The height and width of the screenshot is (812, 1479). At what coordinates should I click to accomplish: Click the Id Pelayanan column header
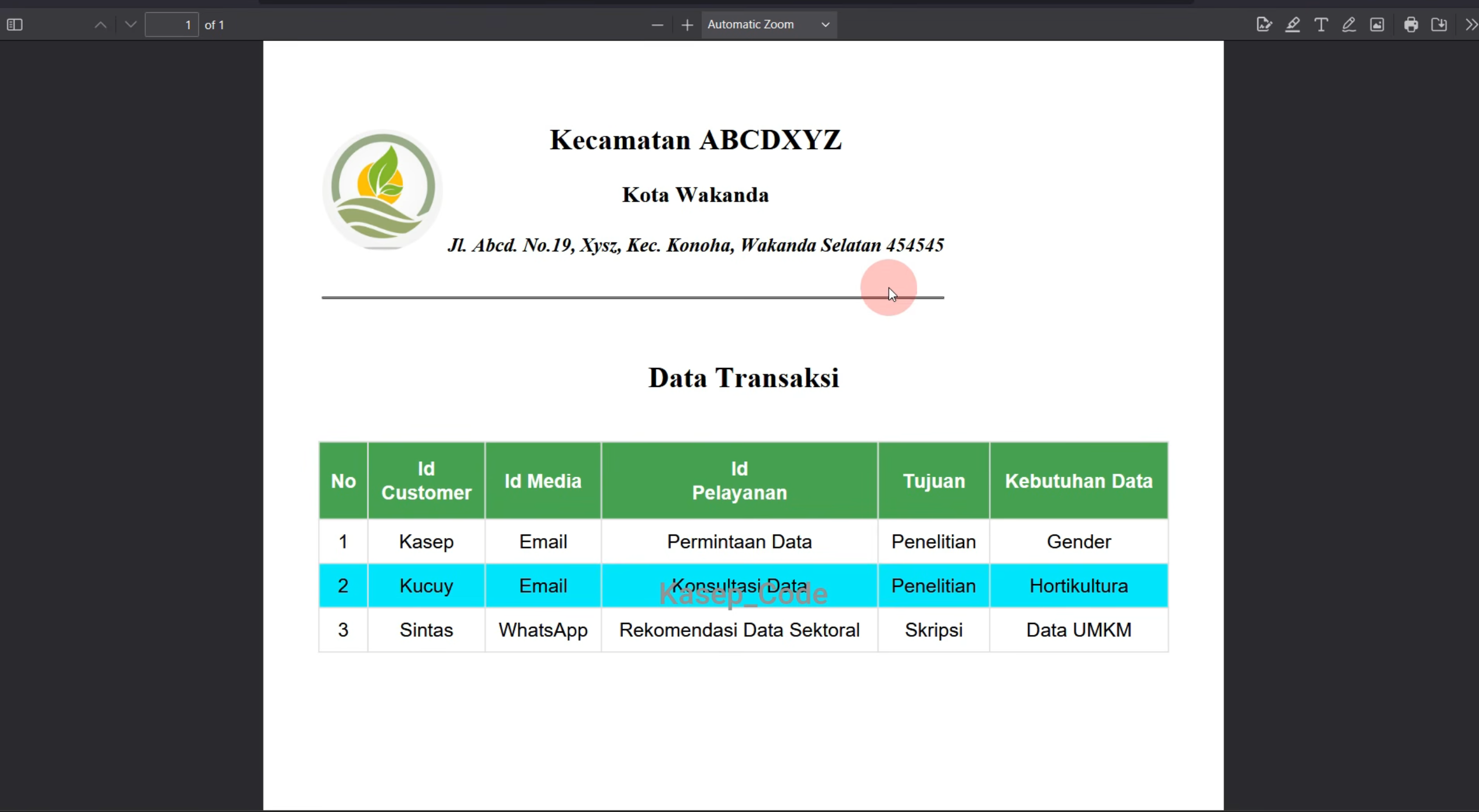tap(739, 481)
